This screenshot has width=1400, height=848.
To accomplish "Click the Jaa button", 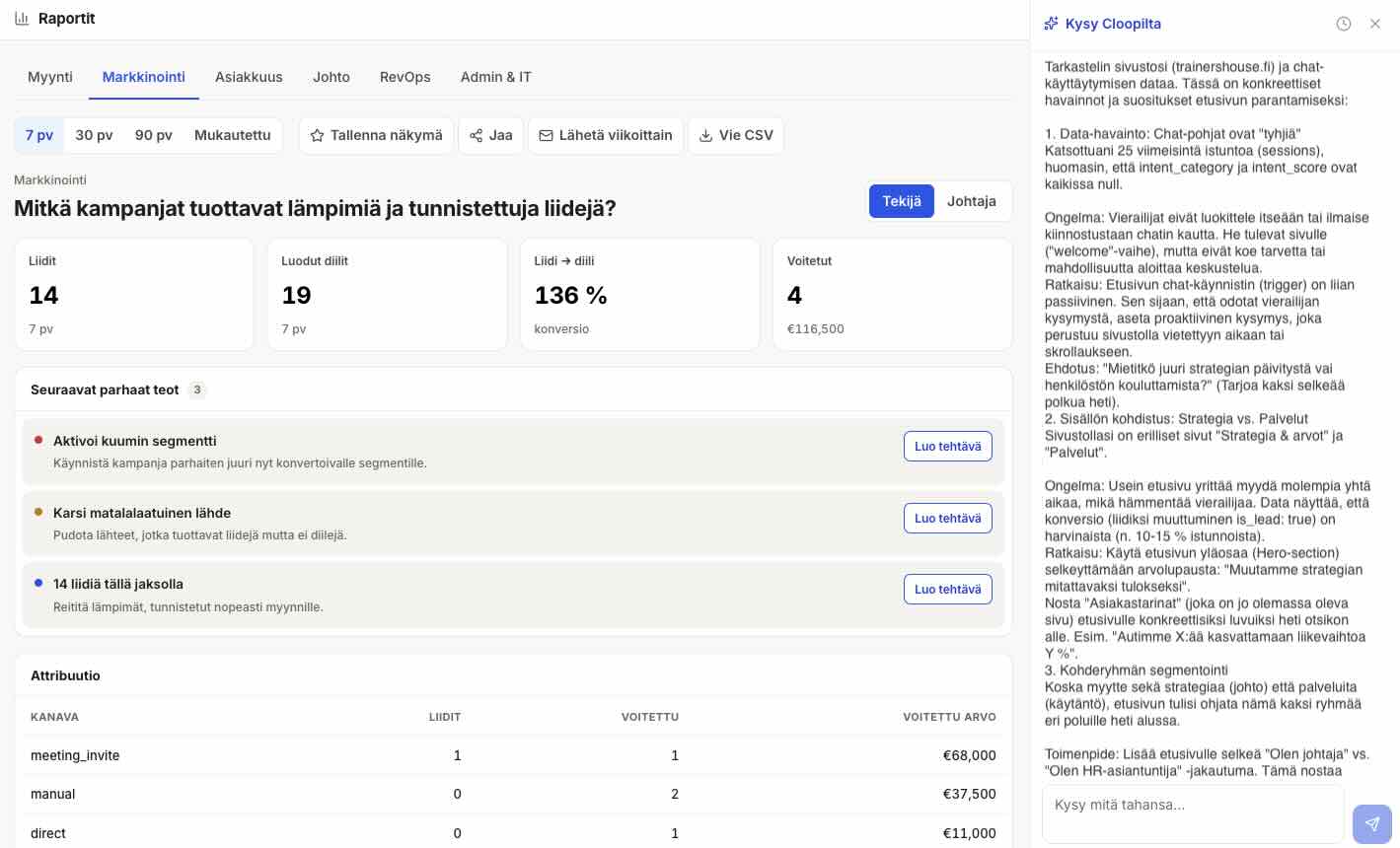I will (x=491, y=135).
